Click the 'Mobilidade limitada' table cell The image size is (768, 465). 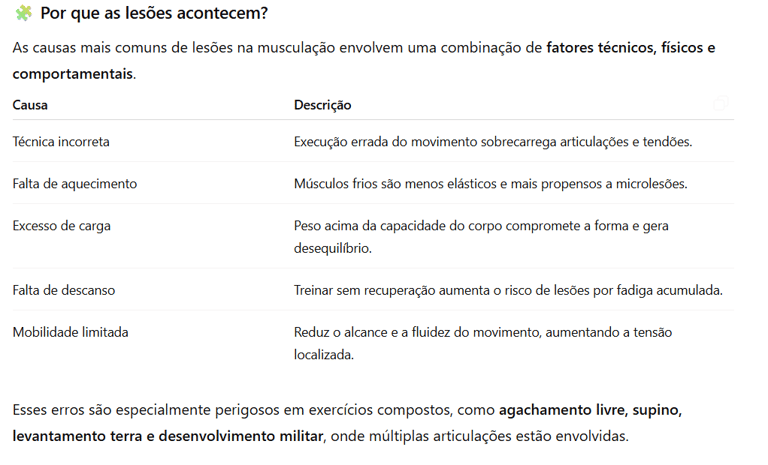click(x=71, y=332)
